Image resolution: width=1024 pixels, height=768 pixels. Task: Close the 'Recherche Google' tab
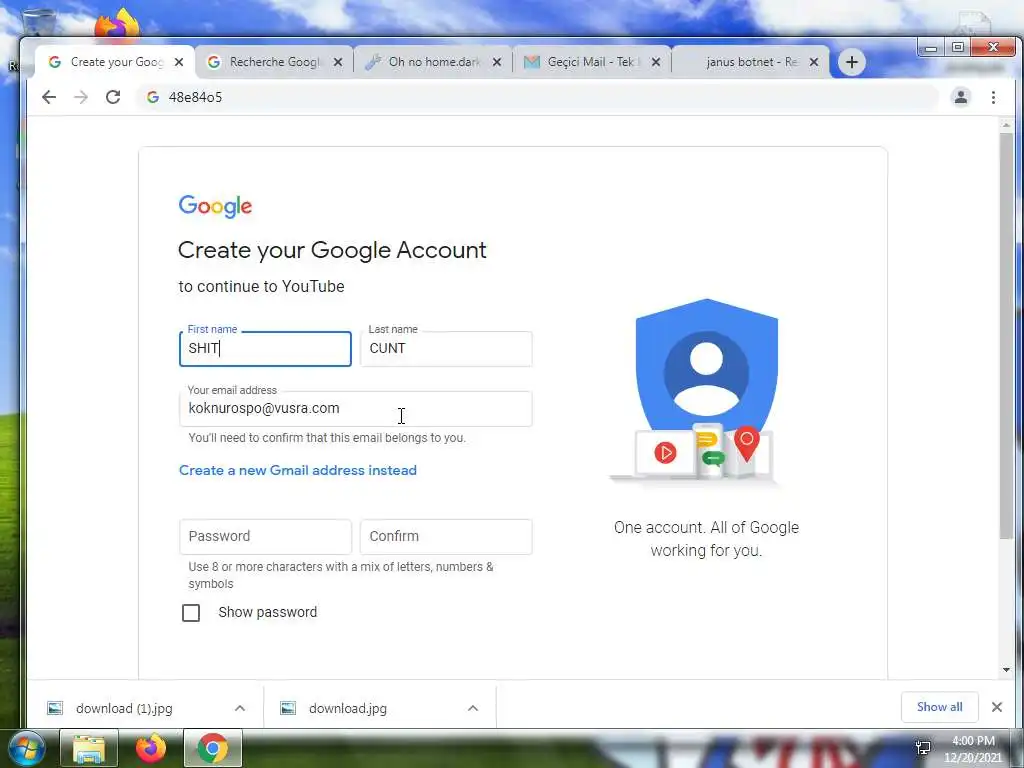click(338, 62)
